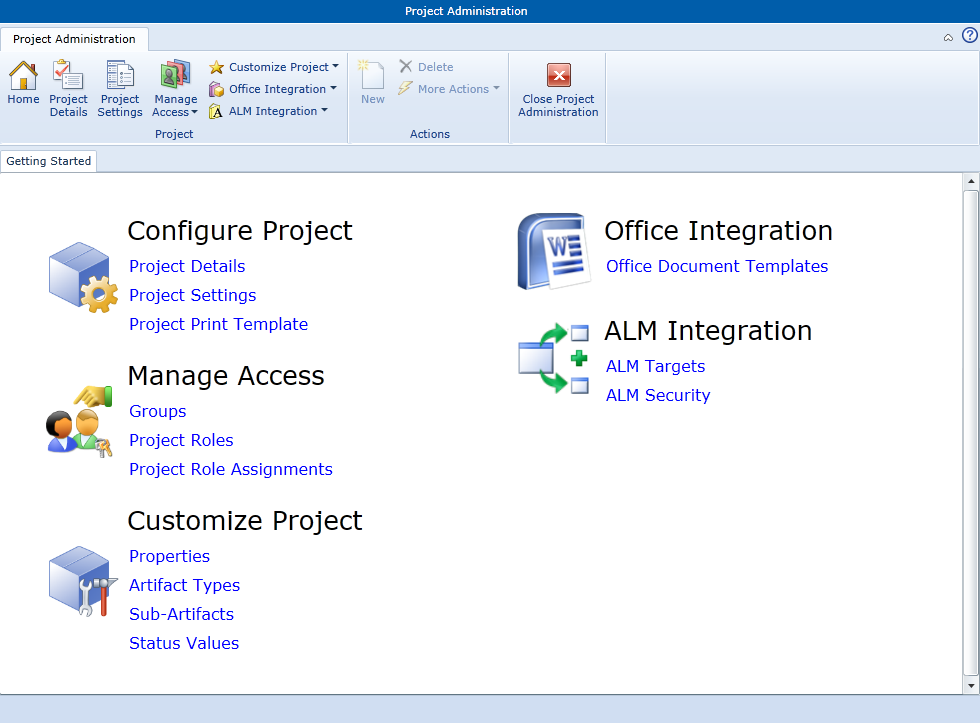Click the Home house icon
The width and height of the screenshot is (980, 723).
pos(23,76)
